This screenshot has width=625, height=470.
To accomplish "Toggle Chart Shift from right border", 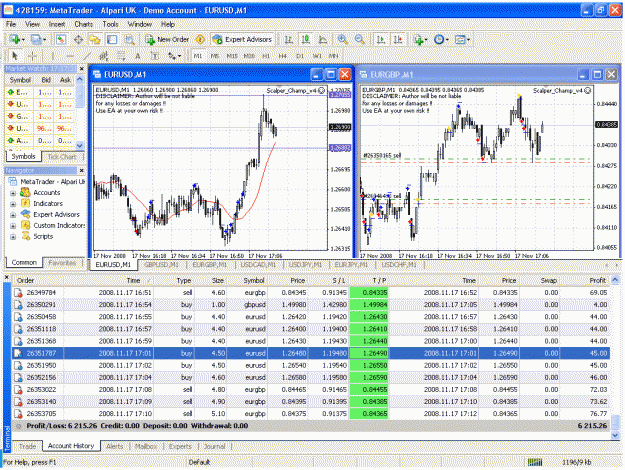I will (x=398, y=39).
